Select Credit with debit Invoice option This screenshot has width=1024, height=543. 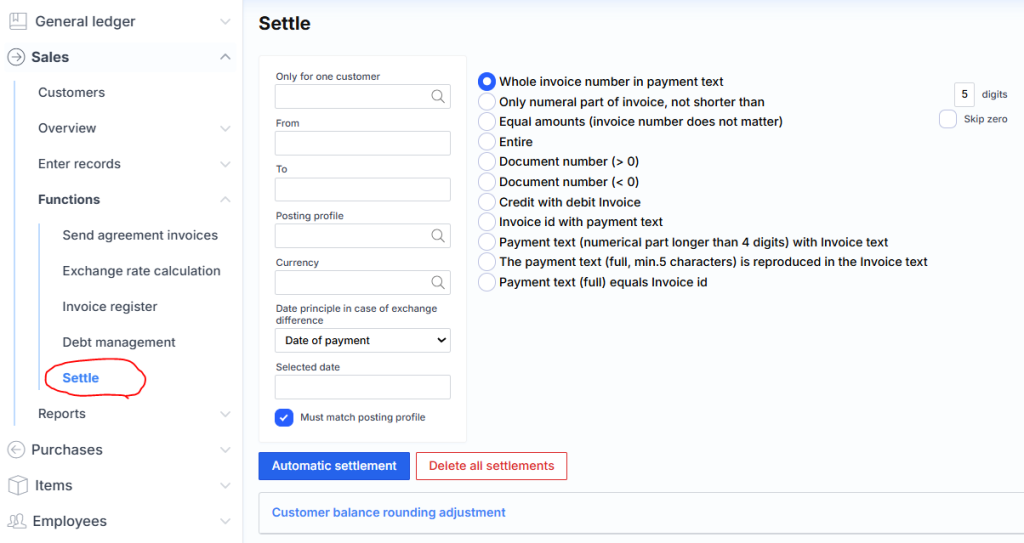(487, 202)
